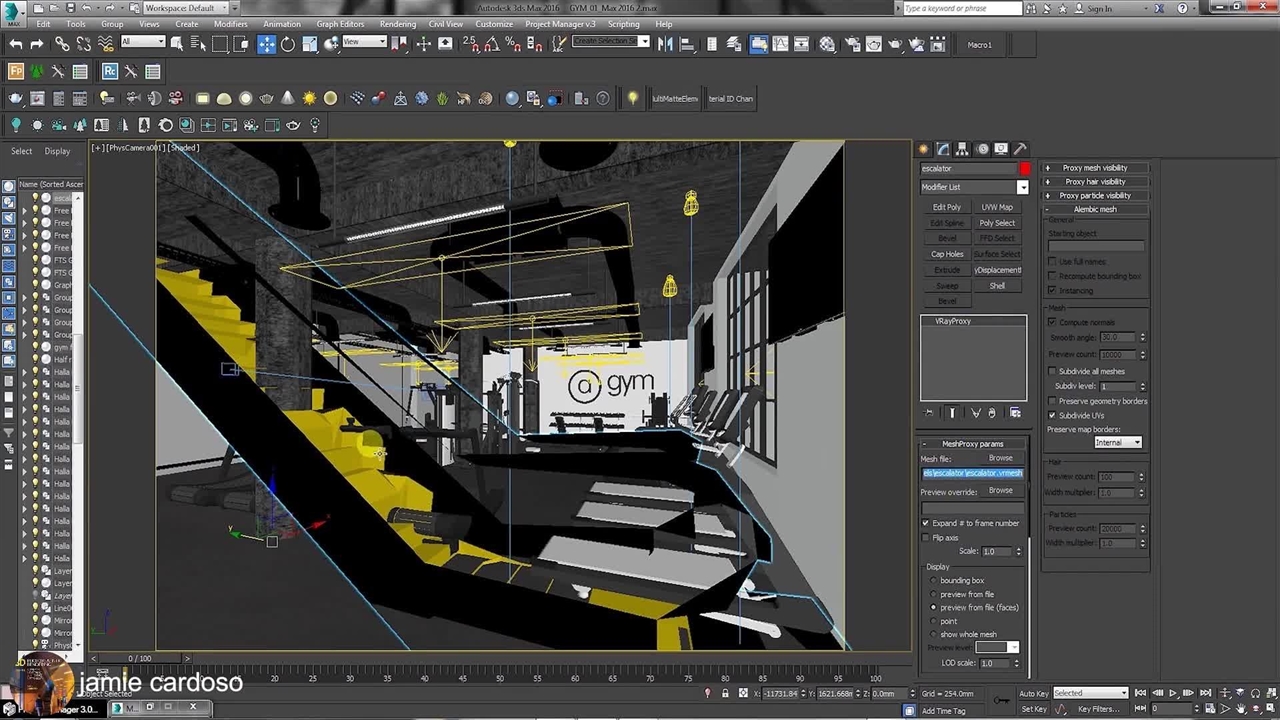This screenshot has height=720, width=1280.
Task: Open the Rendering menu
Action: (397, 24)
